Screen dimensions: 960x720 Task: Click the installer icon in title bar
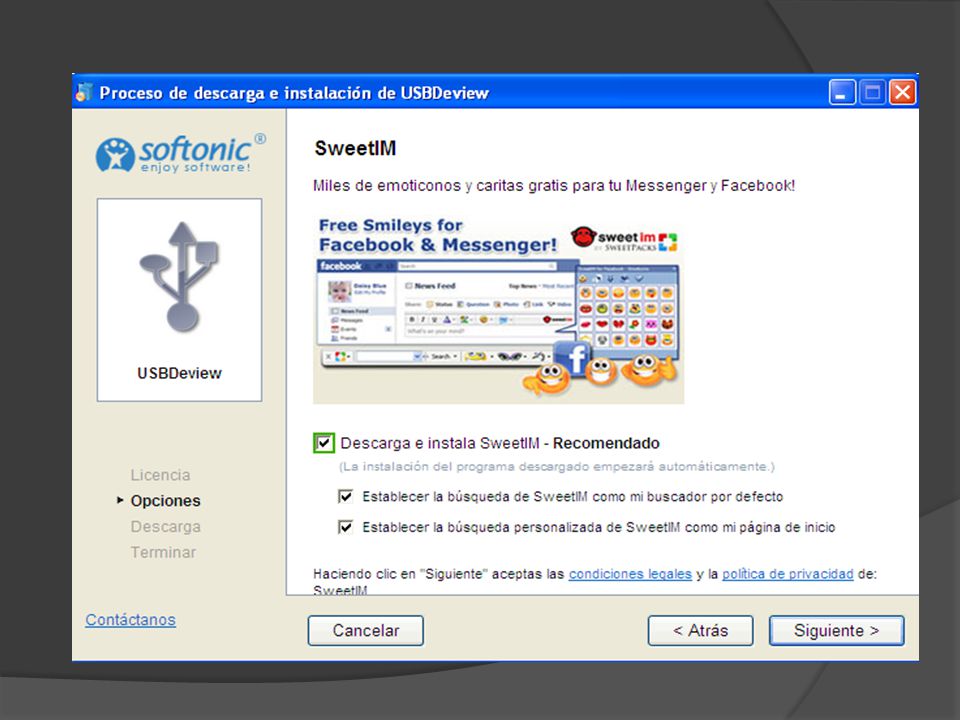tap(83, 92)
